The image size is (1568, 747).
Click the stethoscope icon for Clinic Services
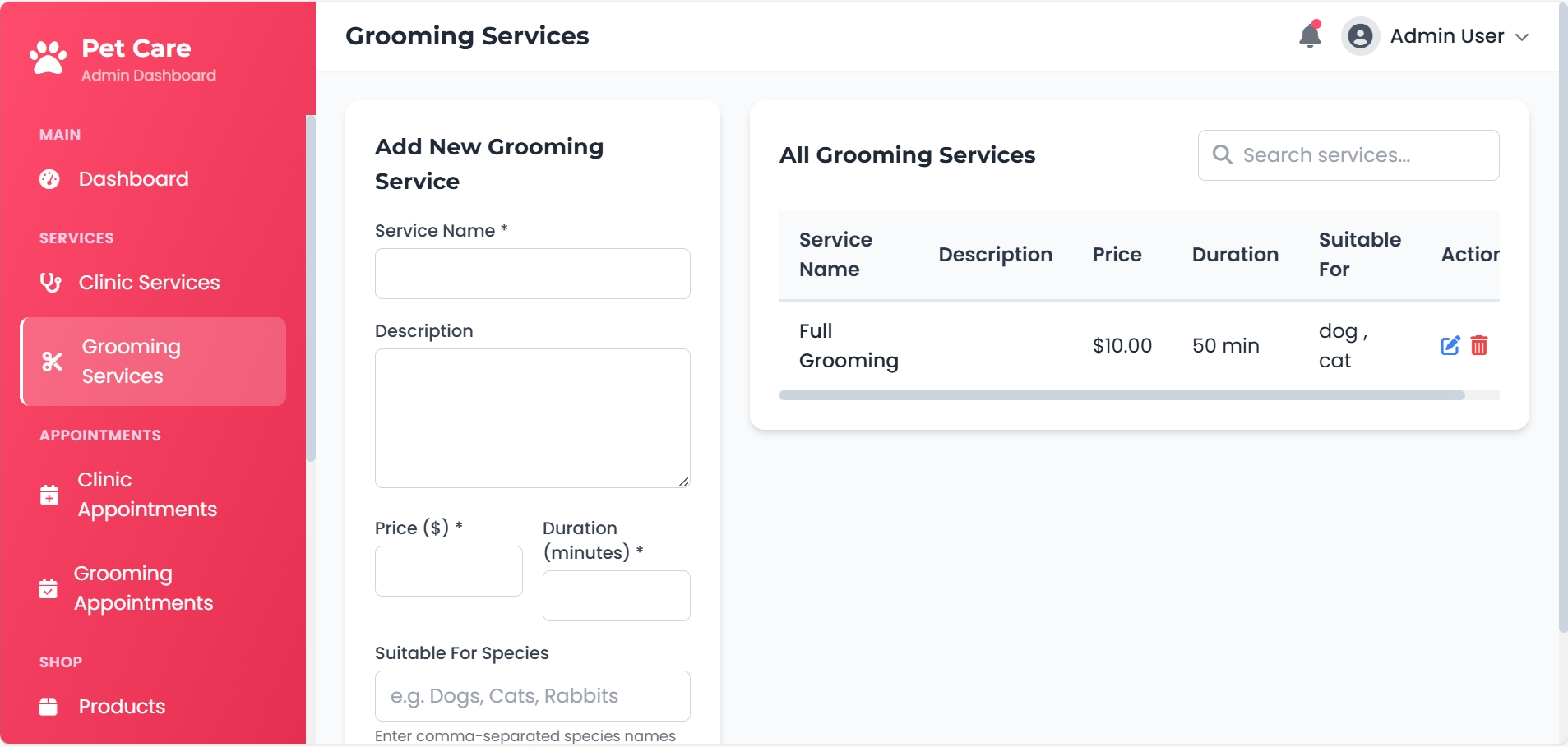tap(50, 283)
